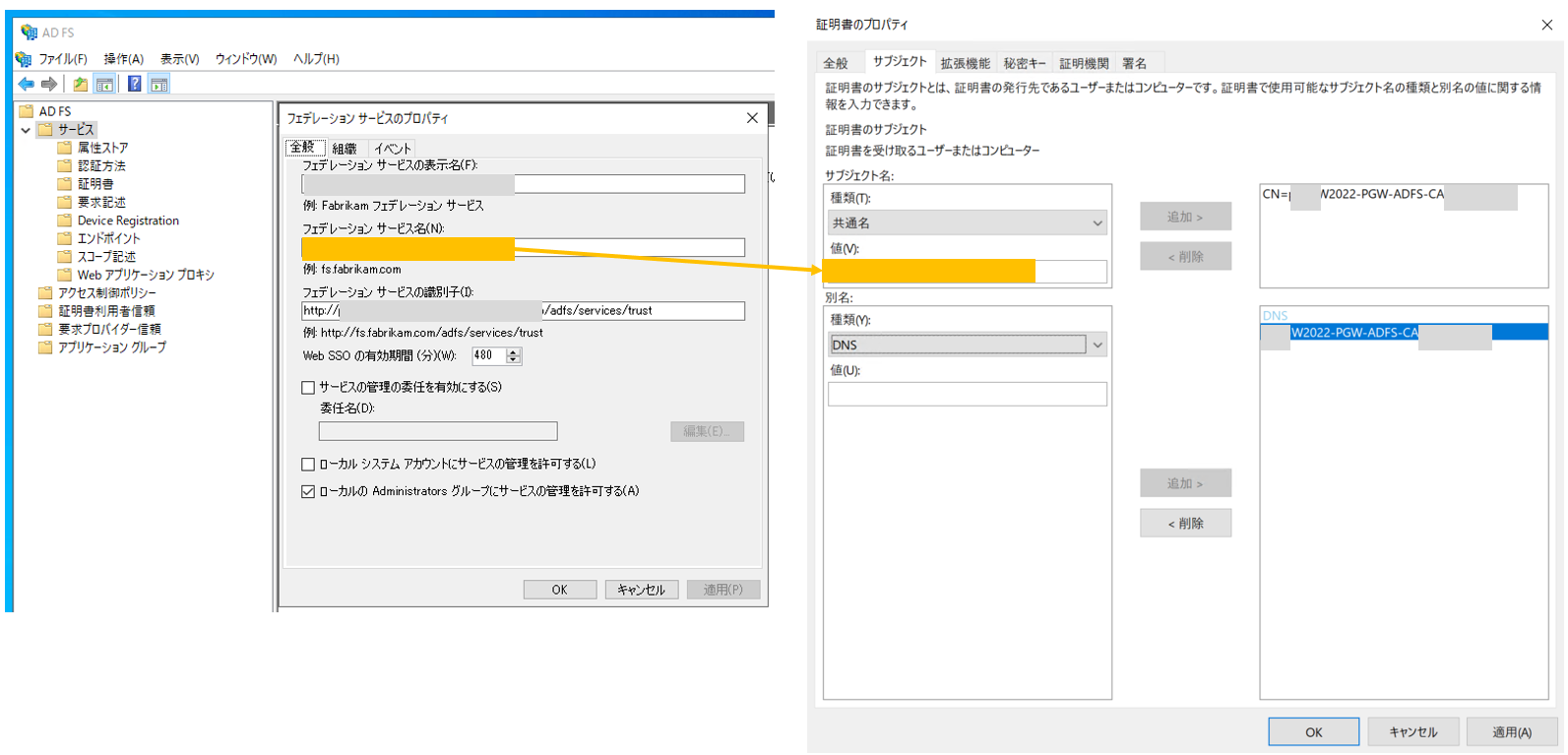Screen dimensions: 1568x755
Task: Select サービス in the AD FS tree
Action: (x=76, y=130)
